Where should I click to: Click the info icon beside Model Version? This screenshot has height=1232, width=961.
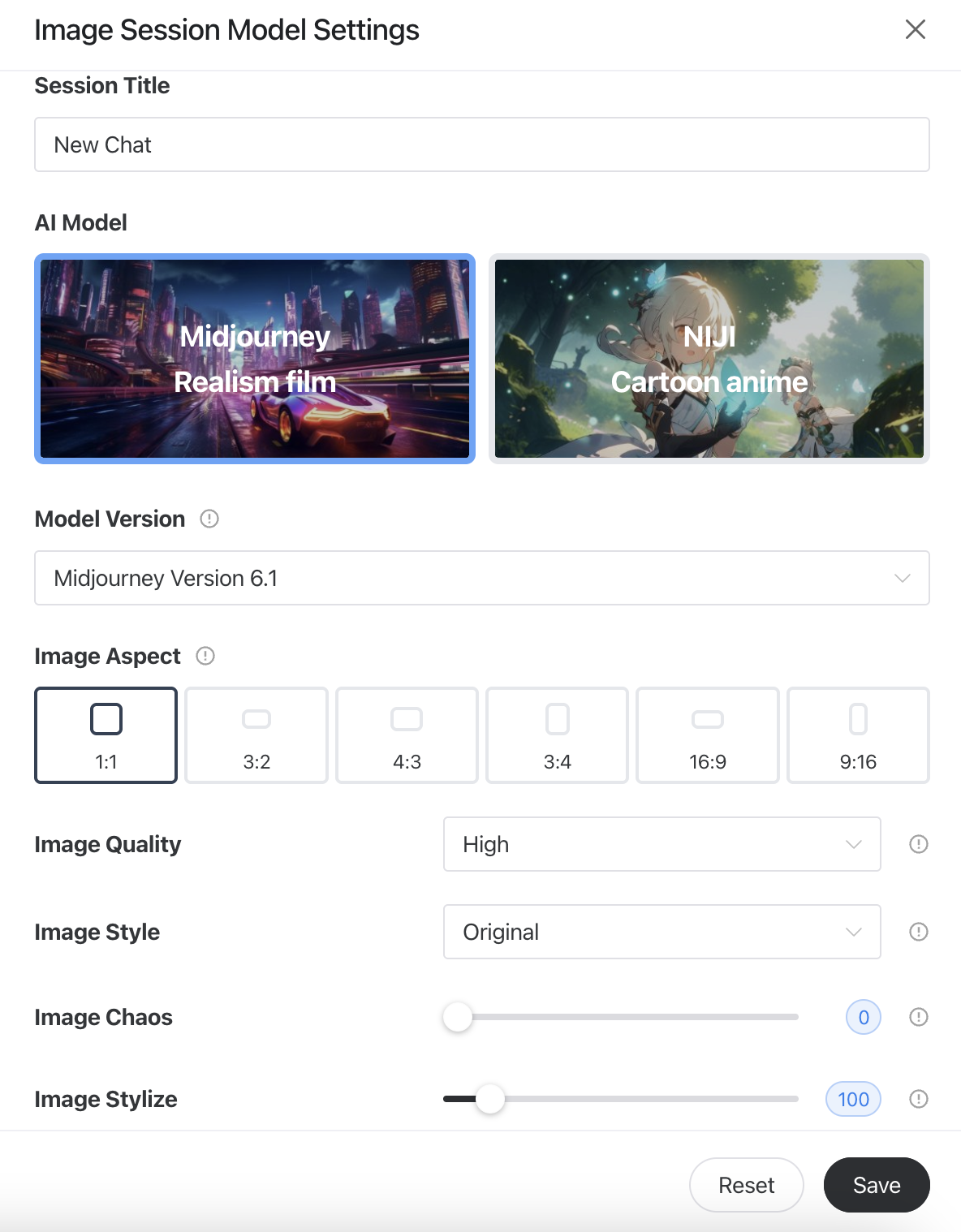(x=209, y=519)
